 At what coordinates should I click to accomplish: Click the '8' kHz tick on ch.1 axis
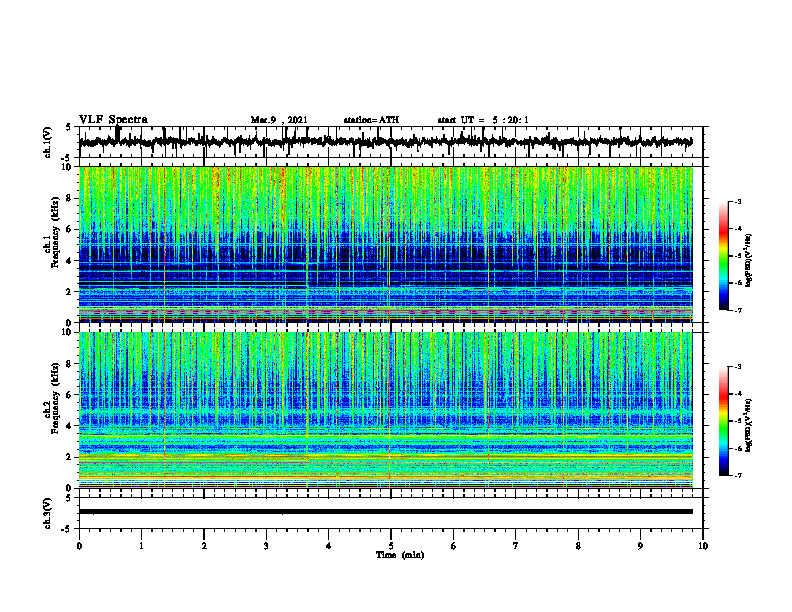point(69,198)
